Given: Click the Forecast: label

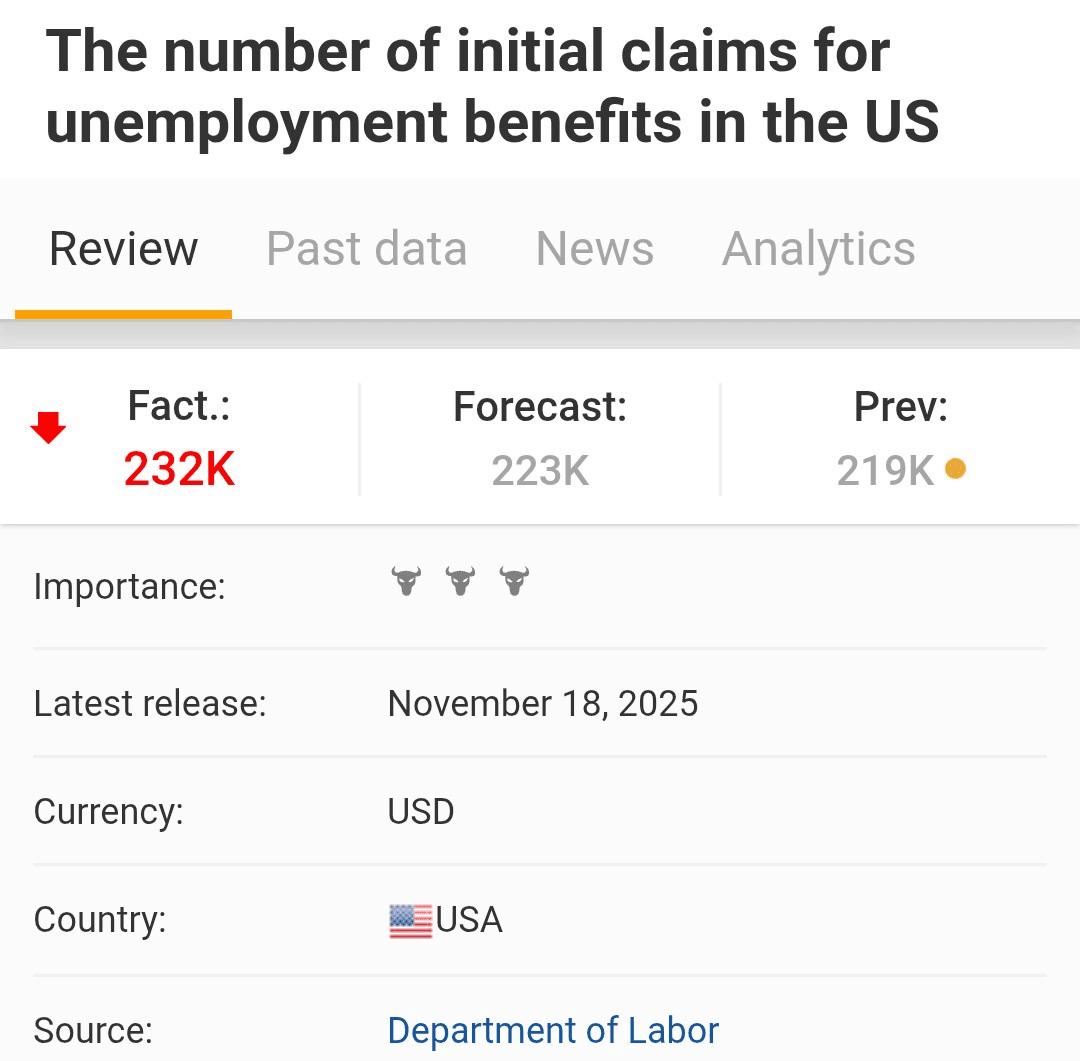Looking at the screenshot, I should (x=540, y=407).
